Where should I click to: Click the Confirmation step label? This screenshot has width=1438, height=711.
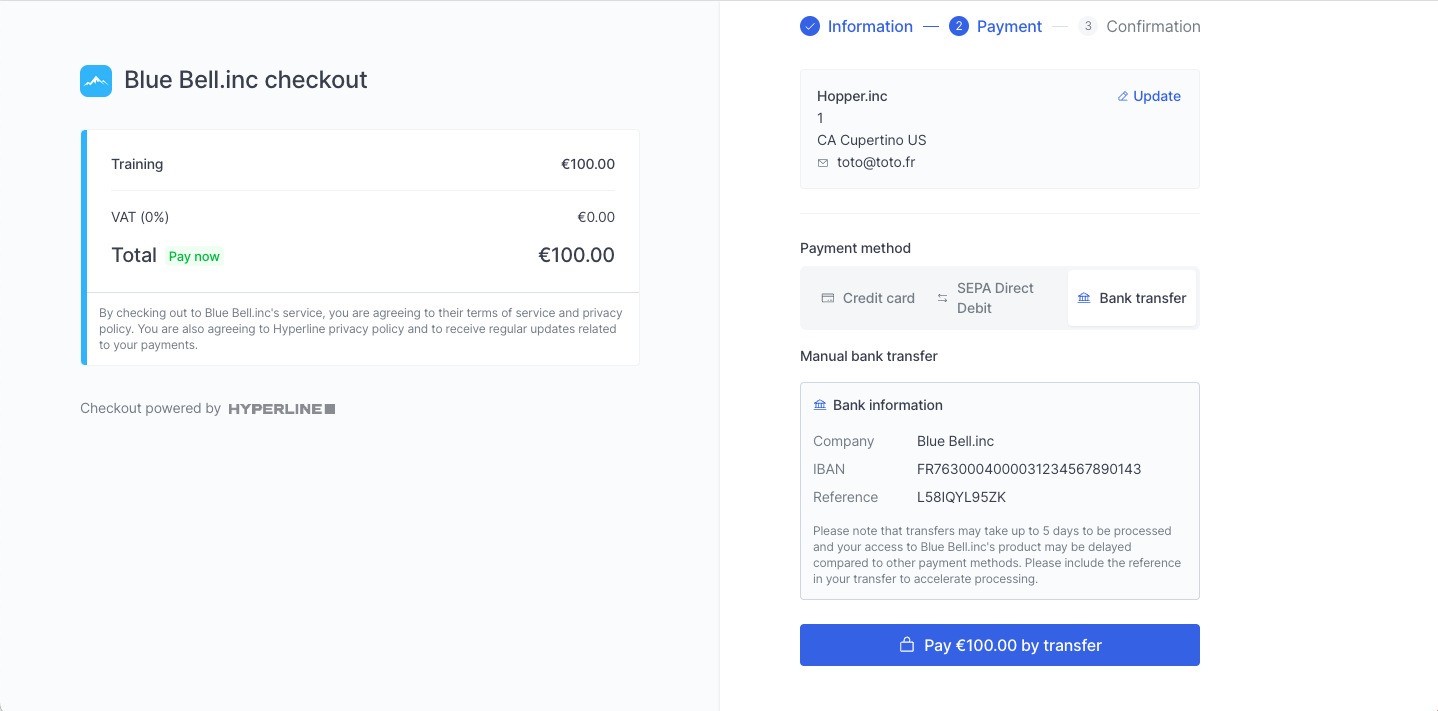[x=1153, y=27]
